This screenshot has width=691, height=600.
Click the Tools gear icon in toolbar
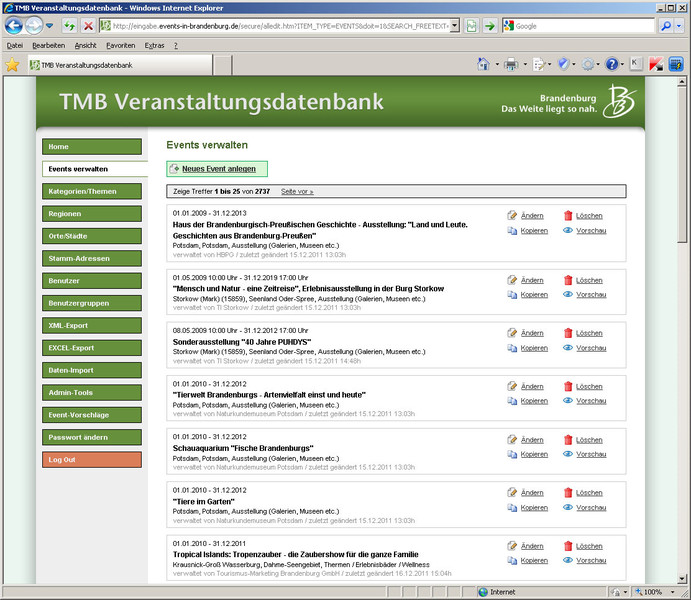coord(588,64)
